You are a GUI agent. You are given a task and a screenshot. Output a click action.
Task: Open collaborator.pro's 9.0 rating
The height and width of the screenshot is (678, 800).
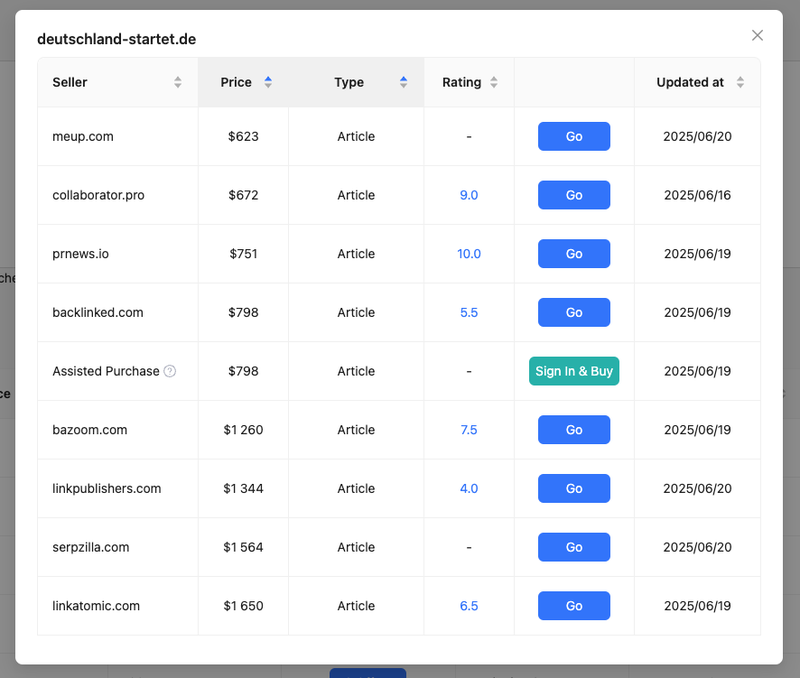pos(468,195)
